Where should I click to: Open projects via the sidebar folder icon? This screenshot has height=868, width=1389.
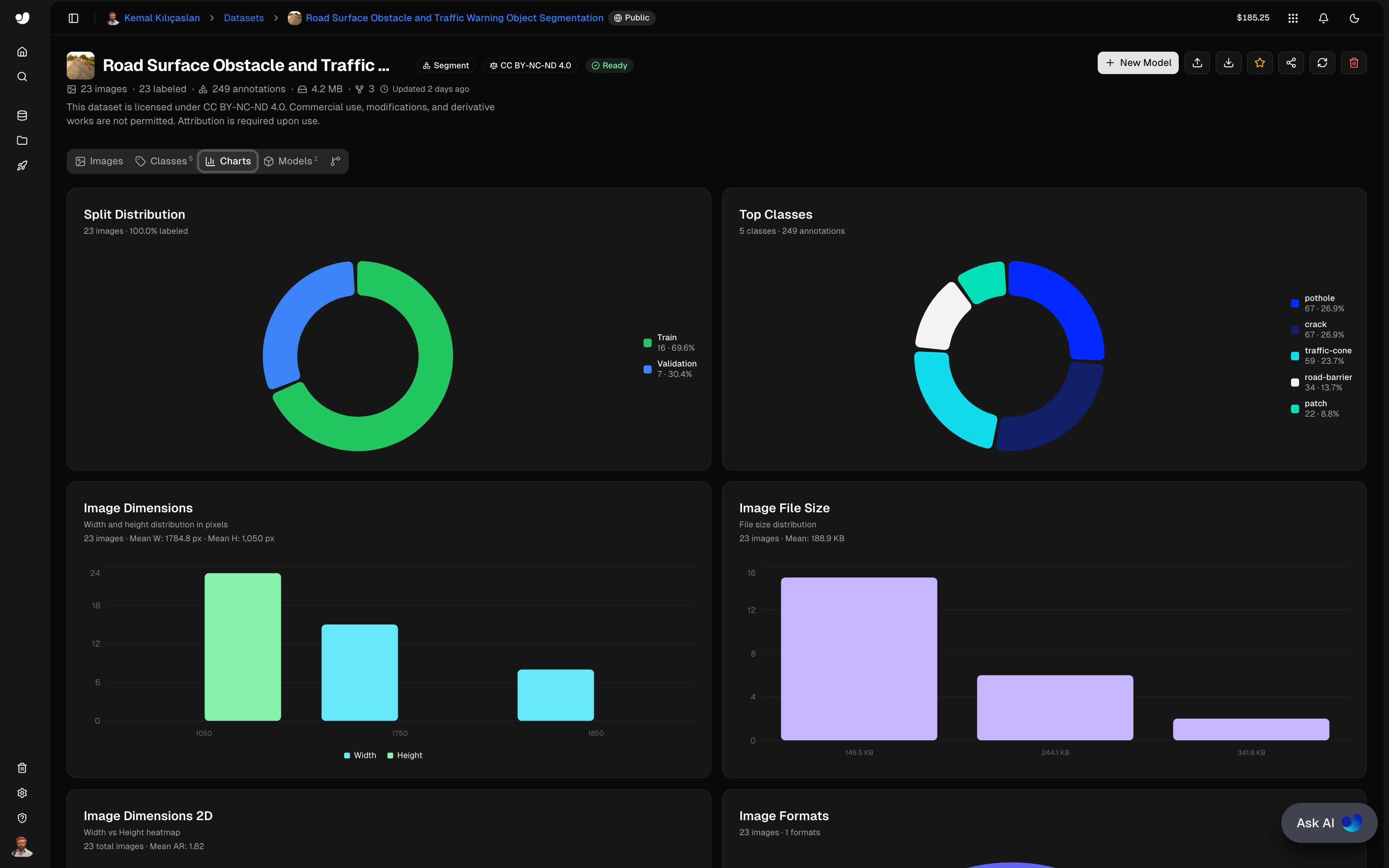click(22, 141)
